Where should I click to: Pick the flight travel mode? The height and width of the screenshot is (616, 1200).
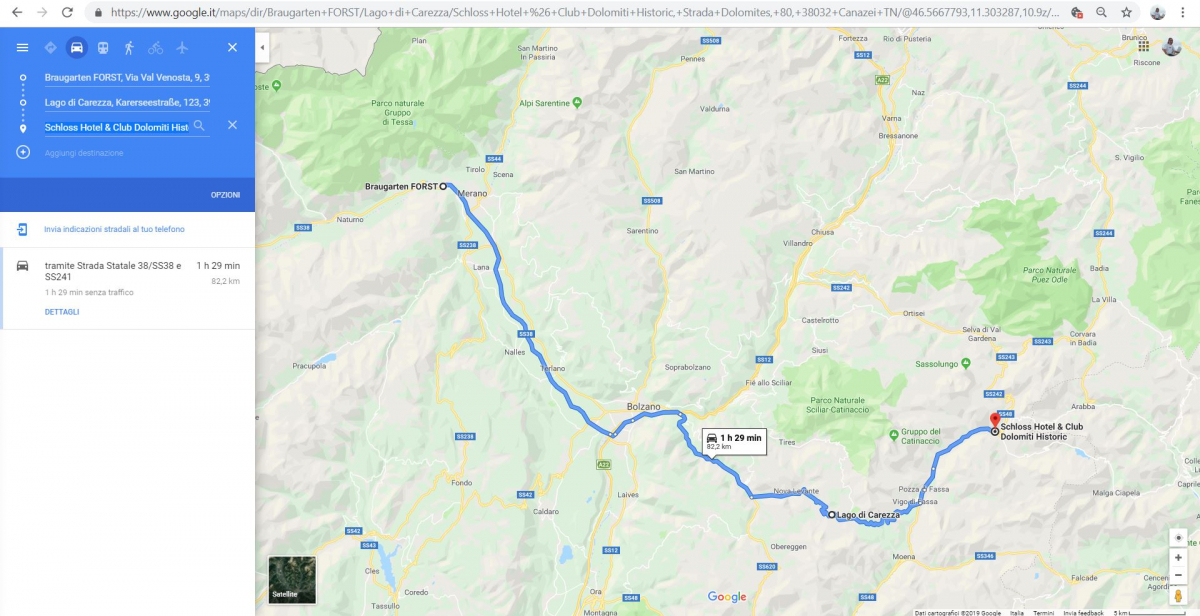tap(181, 48)
